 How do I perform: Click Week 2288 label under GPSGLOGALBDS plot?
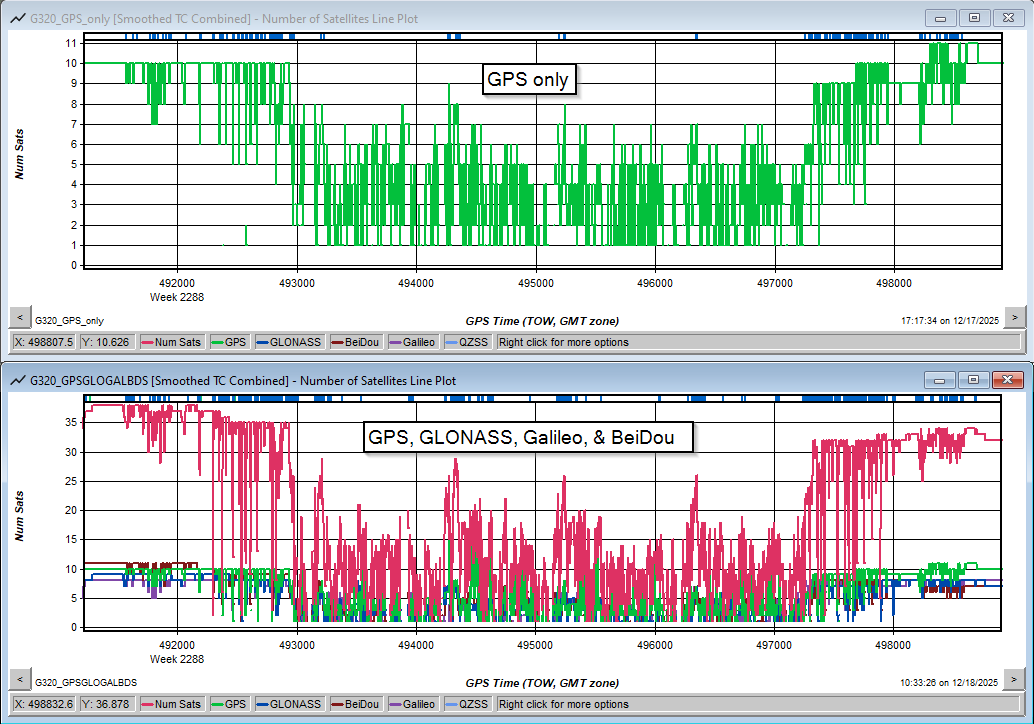point(177,659)
